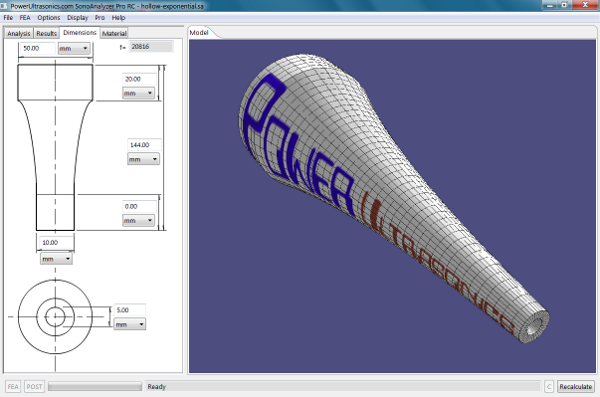Click the small C button beside Recalculate

pyautogui.click(x=549, y=386)
